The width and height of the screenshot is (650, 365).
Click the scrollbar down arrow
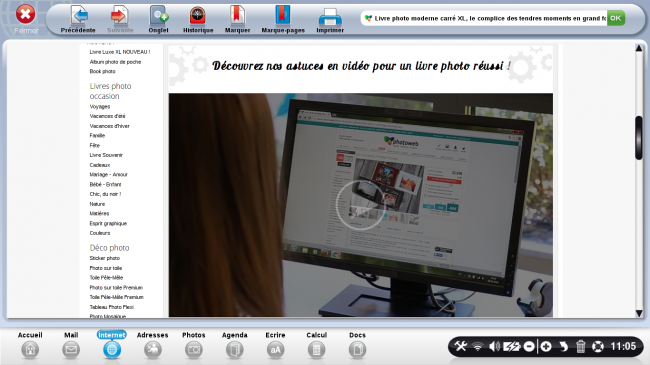(x=639, y=313)
